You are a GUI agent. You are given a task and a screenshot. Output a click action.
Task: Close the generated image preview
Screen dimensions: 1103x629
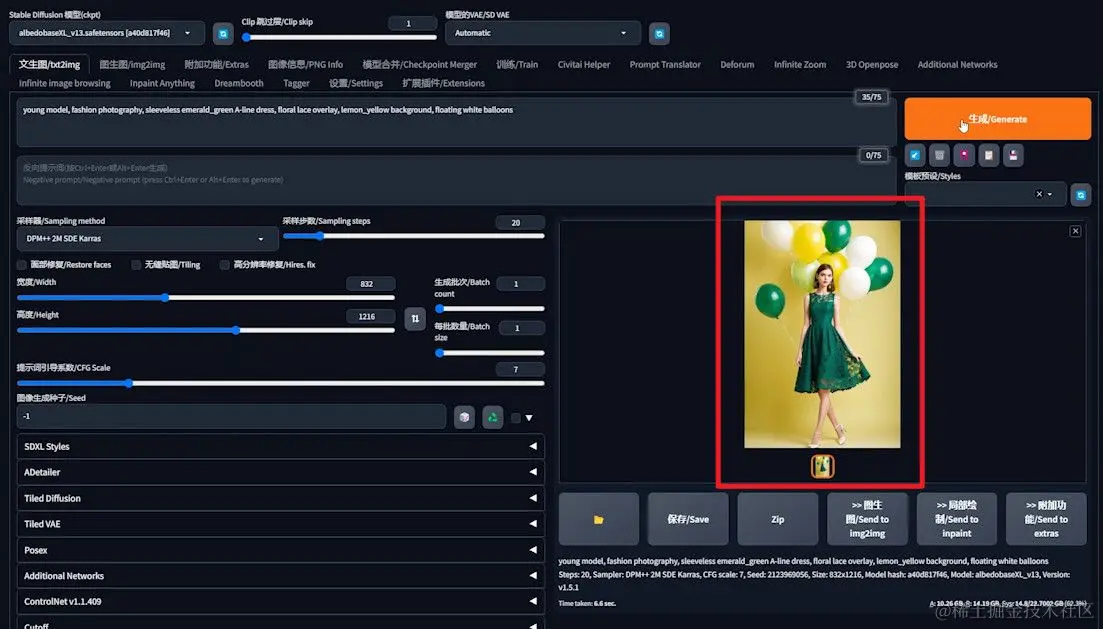(1075, 231)
